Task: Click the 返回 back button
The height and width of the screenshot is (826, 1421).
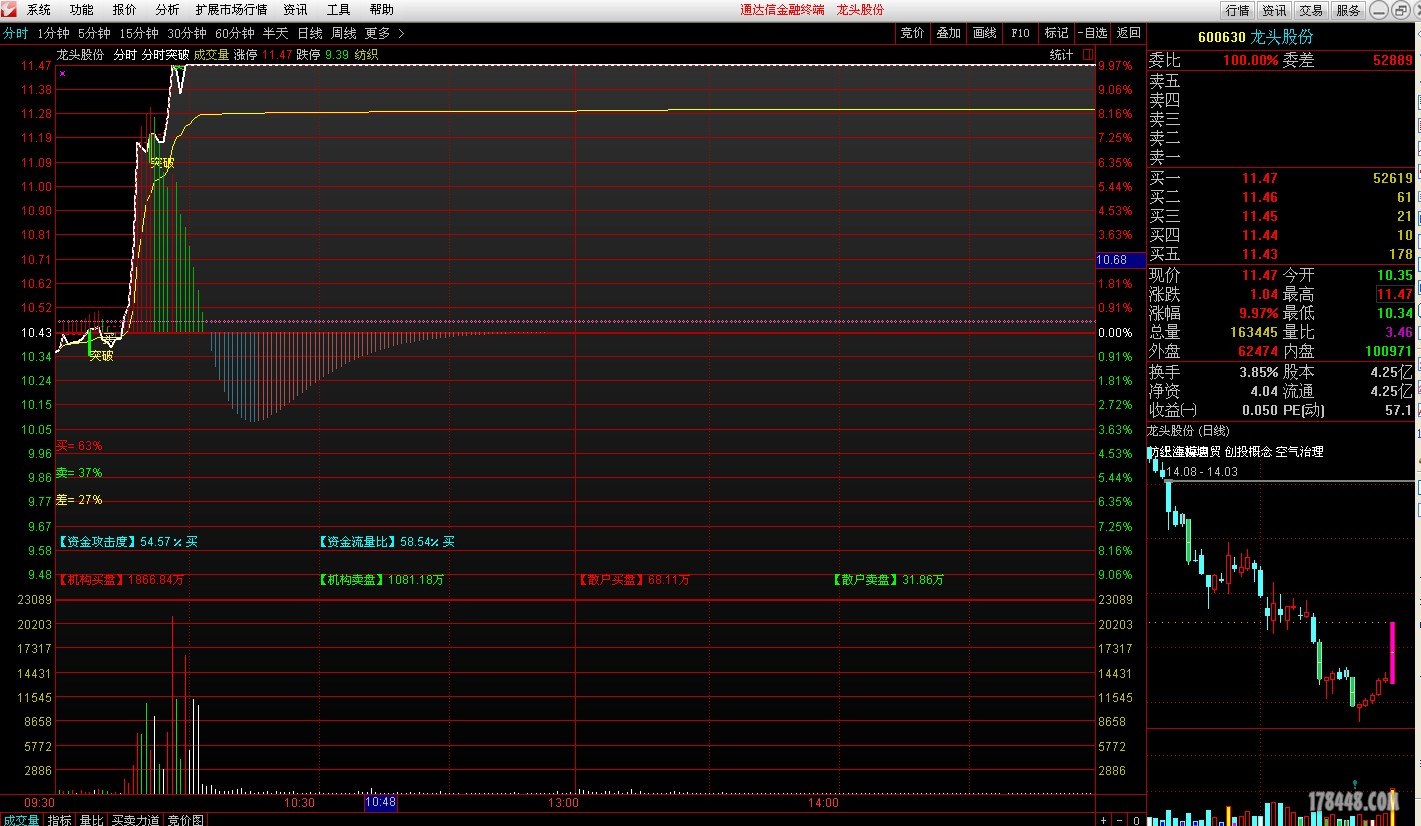Action: tap(1128, 33)
